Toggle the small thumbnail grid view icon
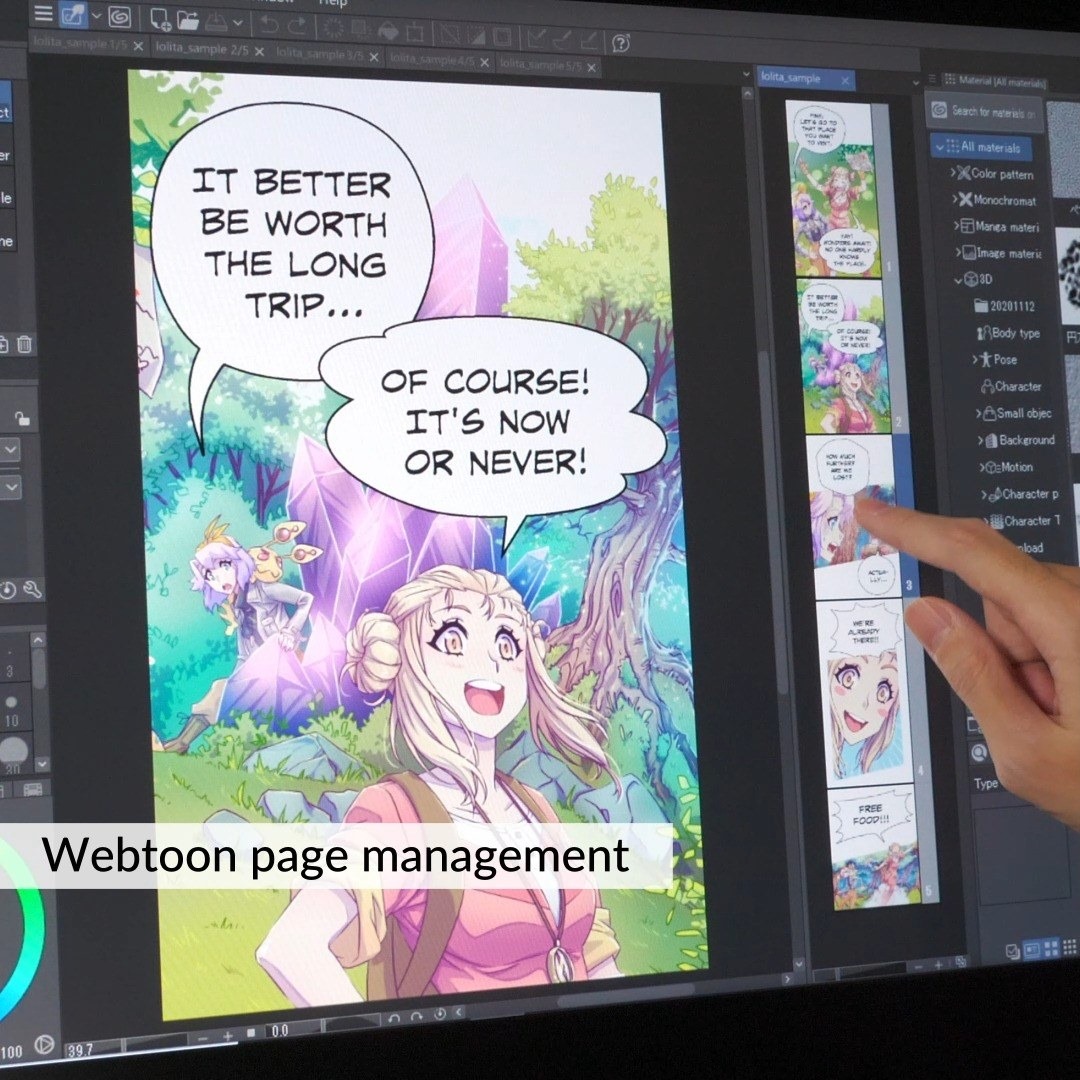The height and width of the screenshot is (1080, 1080). 1051,948
